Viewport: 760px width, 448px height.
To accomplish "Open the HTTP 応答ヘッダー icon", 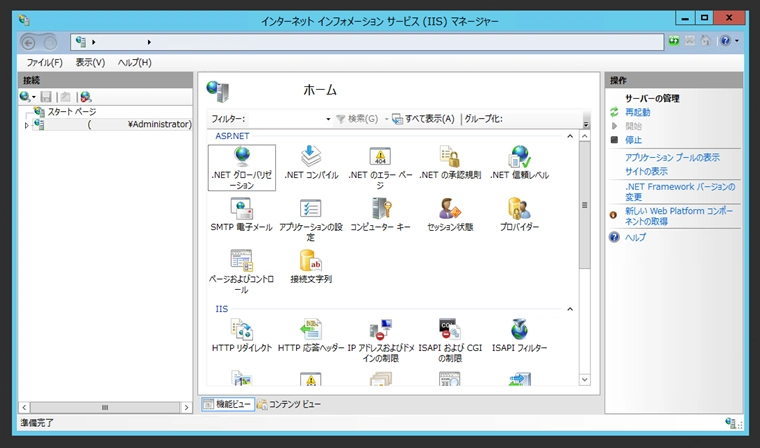I will [x=311, y=336].
